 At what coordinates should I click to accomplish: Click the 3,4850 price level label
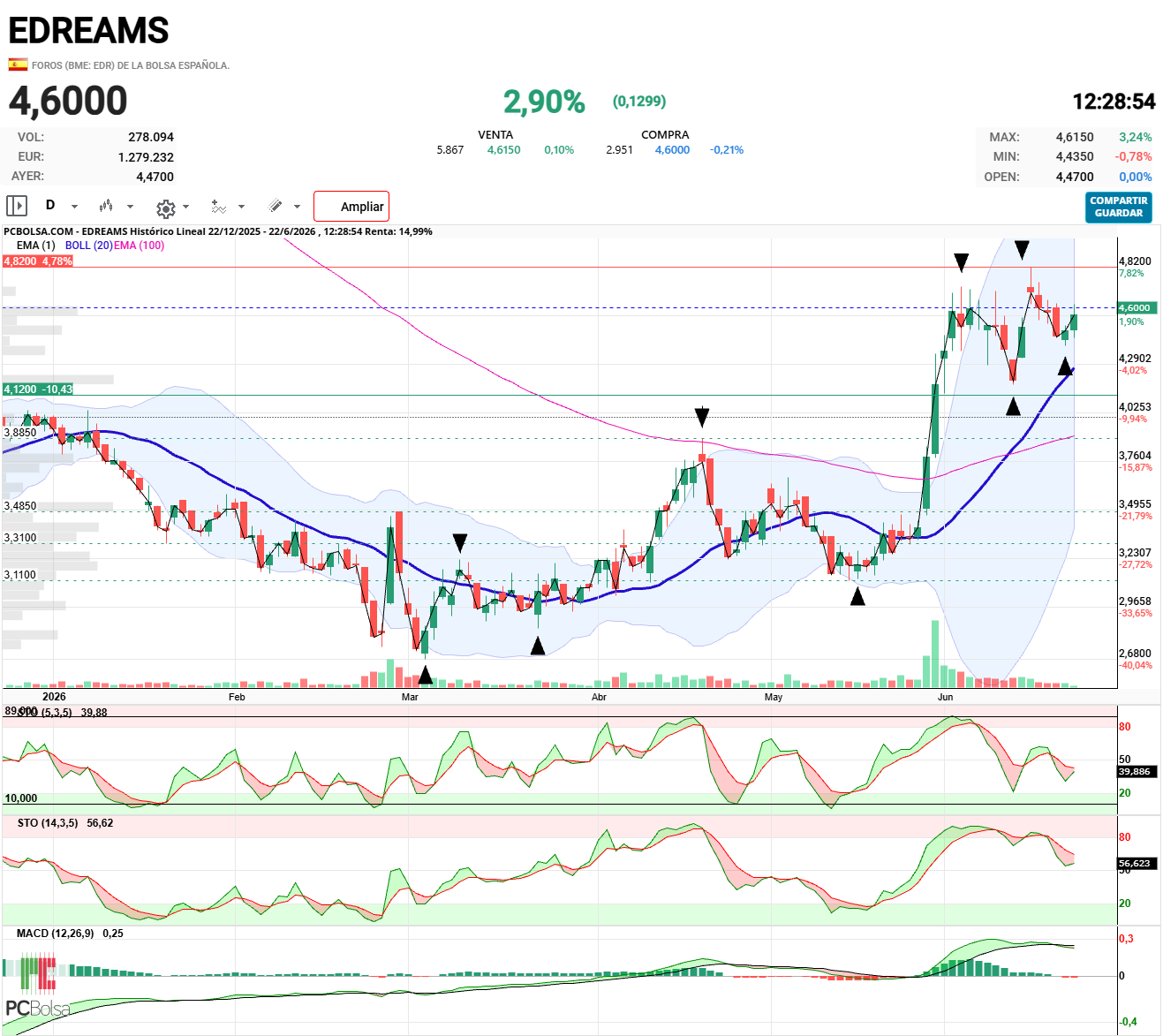(x=20, y=506)
